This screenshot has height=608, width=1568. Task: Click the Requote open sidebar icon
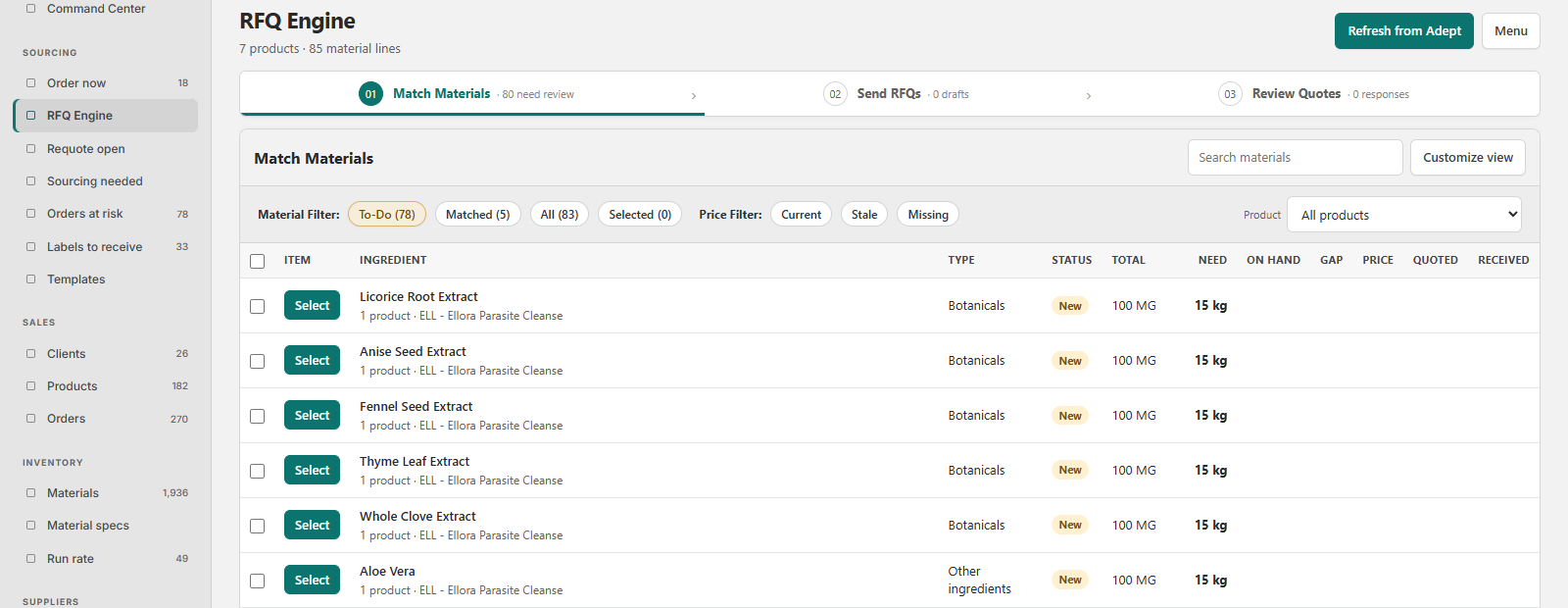[30, 149]
